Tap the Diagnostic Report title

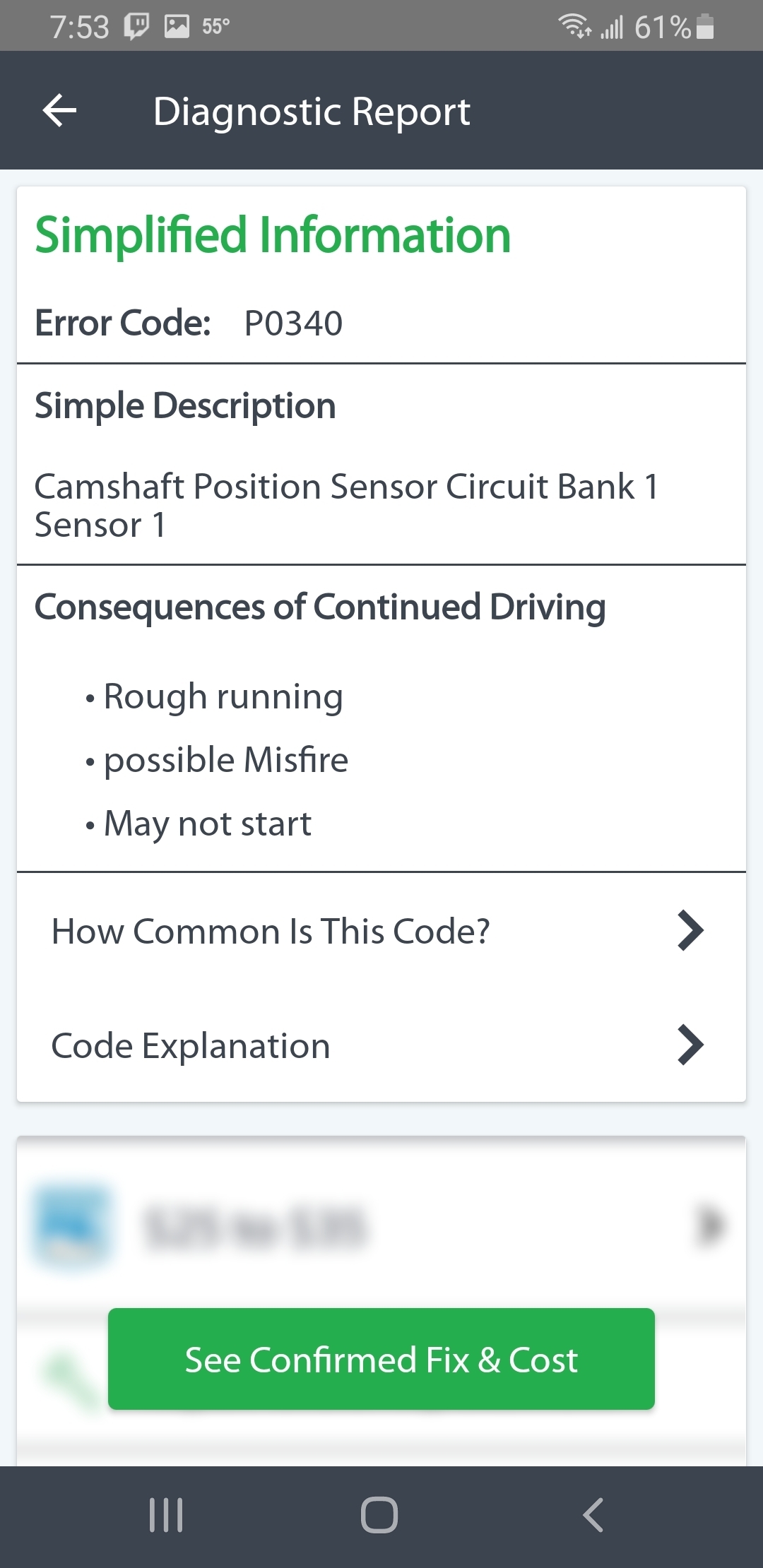pyautogui.click(x=312, y=112)
